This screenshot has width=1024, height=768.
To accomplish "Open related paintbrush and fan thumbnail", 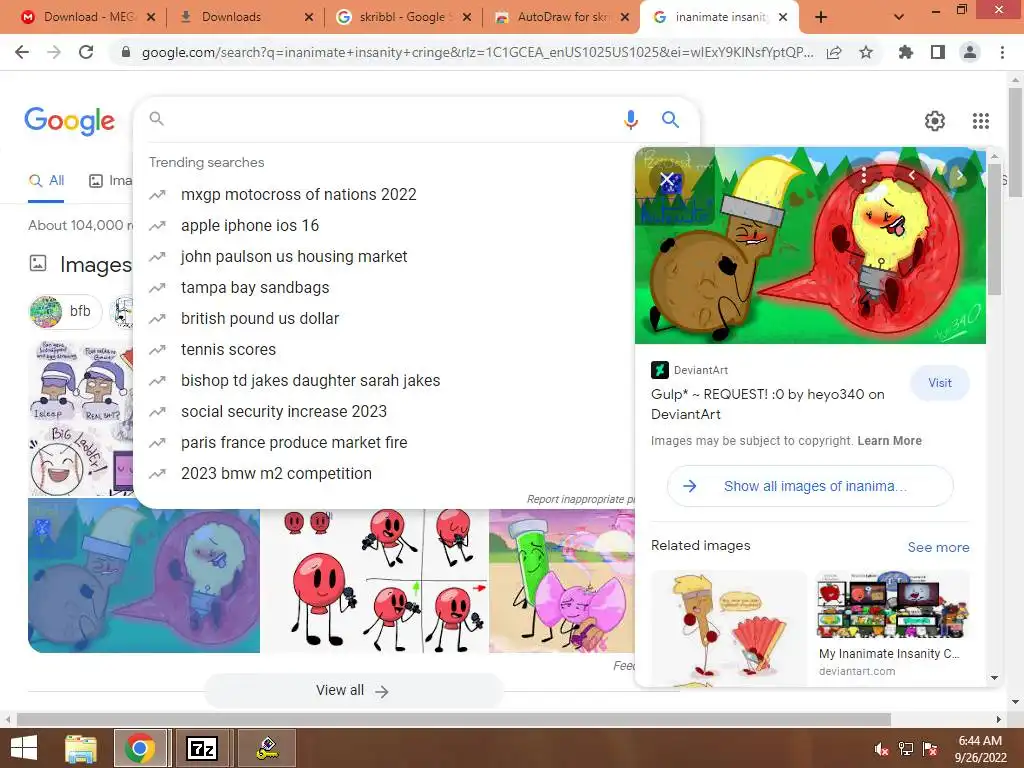I will pos(729,628).
